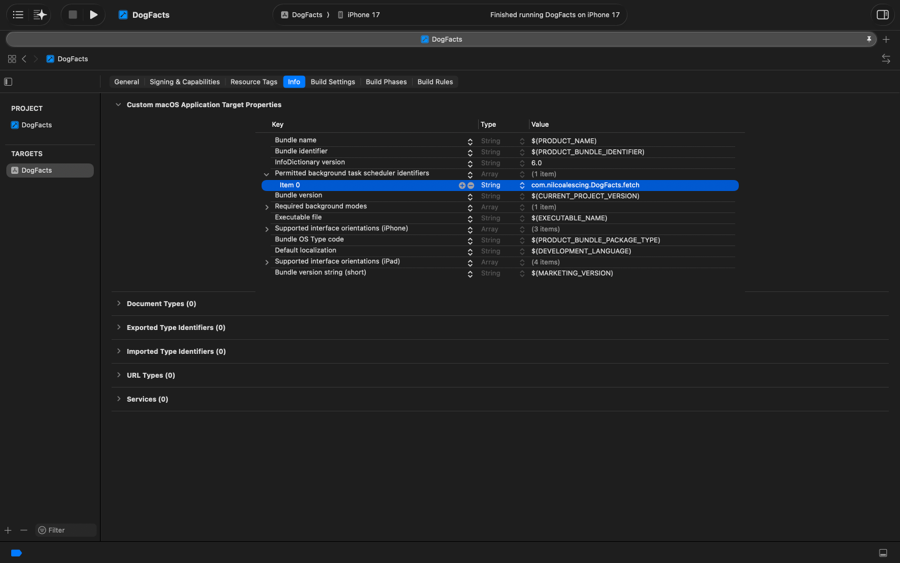This screenshot has height=563, width=900.
Task: Expand Services section
Action: pos(118,399)
